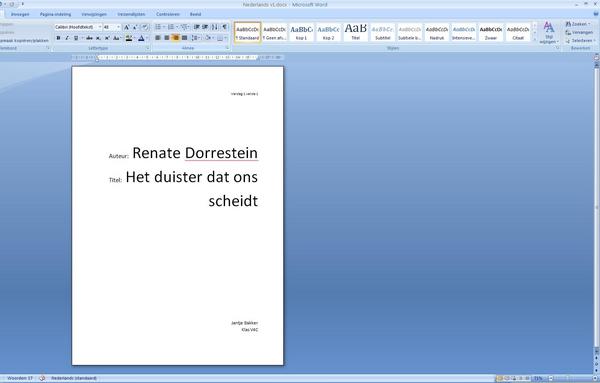
Task: Align text left
Action: (157, 38)
